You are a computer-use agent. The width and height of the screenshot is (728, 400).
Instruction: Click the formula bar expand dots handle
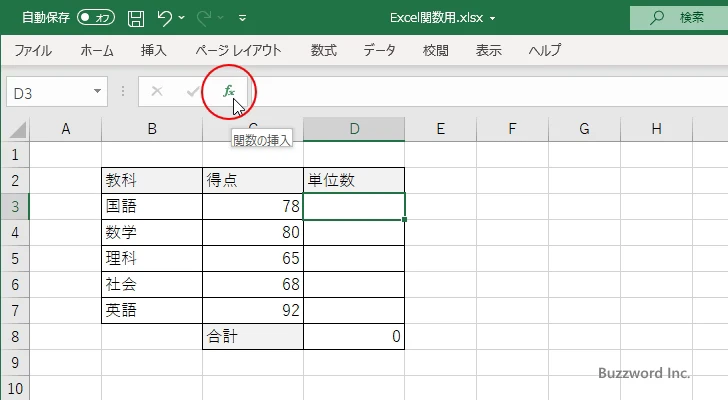123,91
